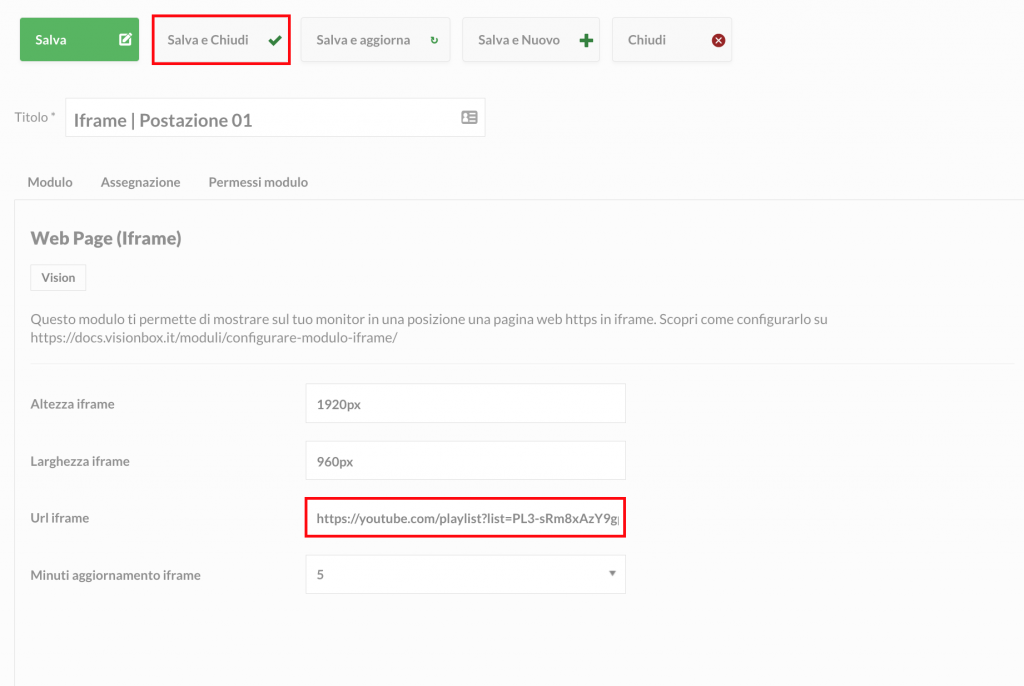Screen dimensions: 1024x686
Task: Open the Permessi modulo tab
Action: [258, 182]
